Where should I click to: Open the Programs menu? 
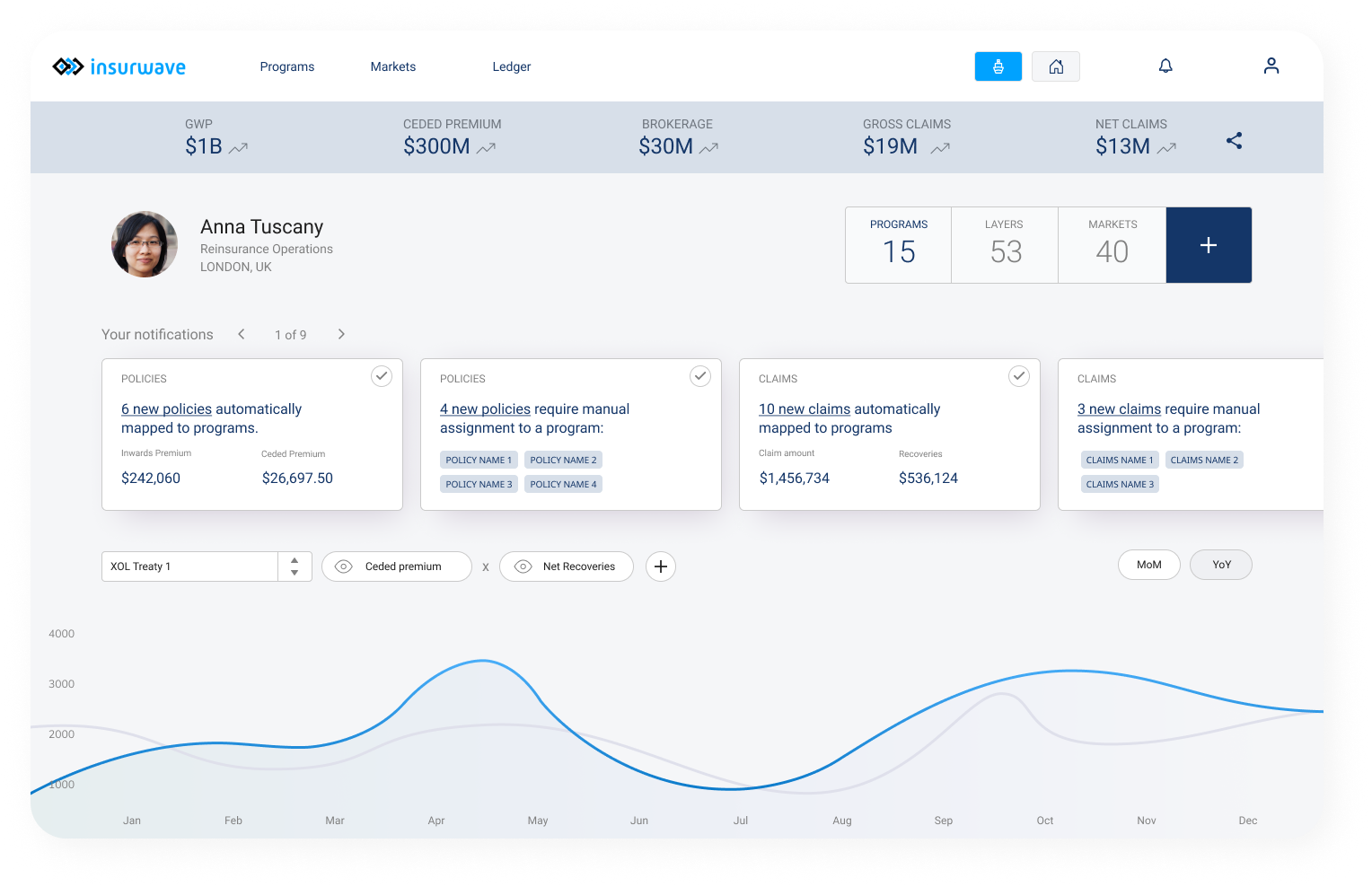(287, 66)
